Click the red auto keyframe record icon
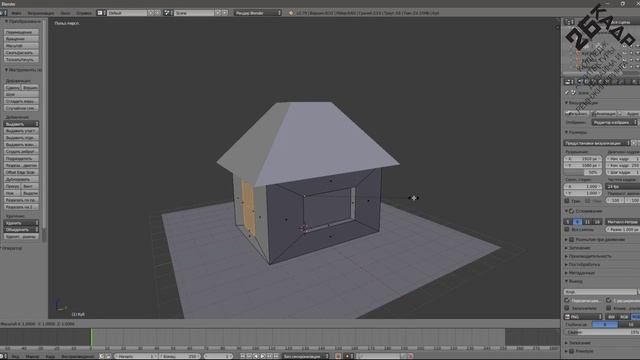The image size is (640, 360). point(338,356)
